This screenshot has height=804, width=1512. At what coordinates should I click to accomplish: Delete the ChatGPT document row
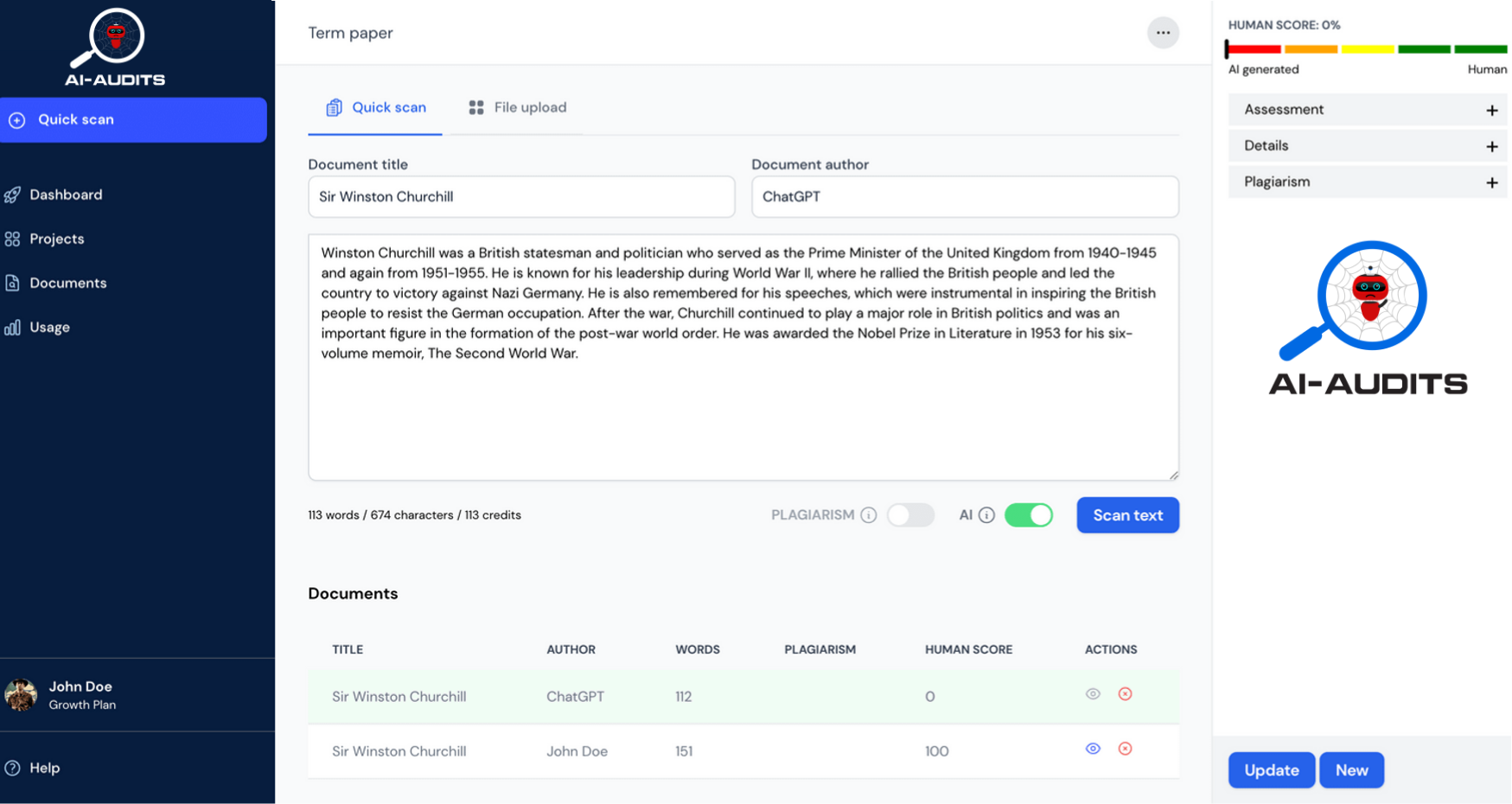point(1125,694)
